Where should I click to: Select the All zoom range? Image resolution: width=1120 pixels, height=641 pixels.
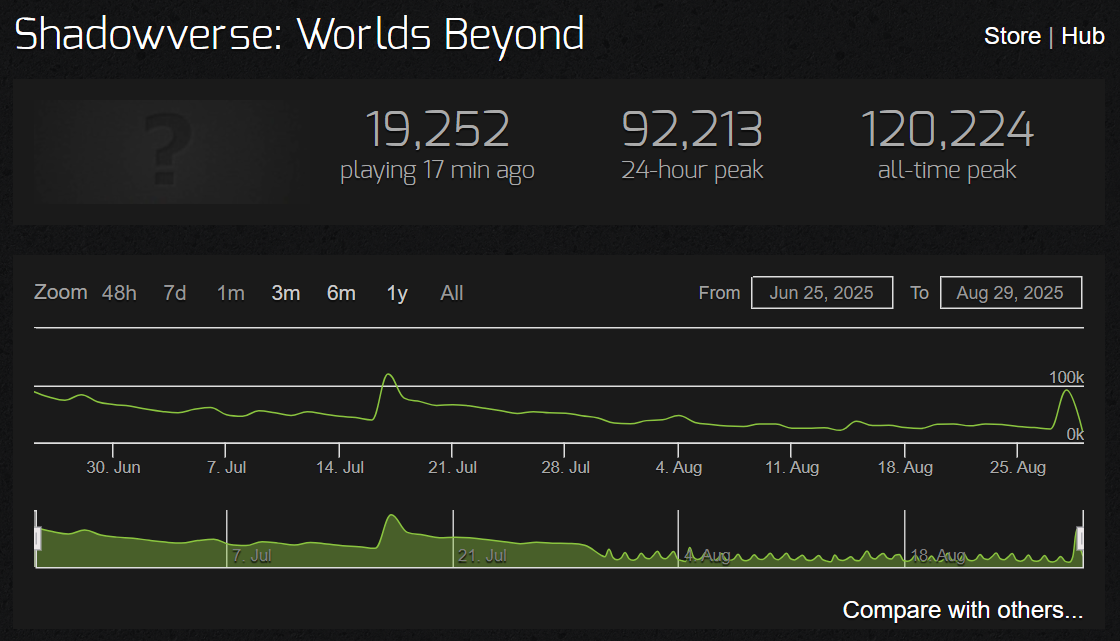451,293
